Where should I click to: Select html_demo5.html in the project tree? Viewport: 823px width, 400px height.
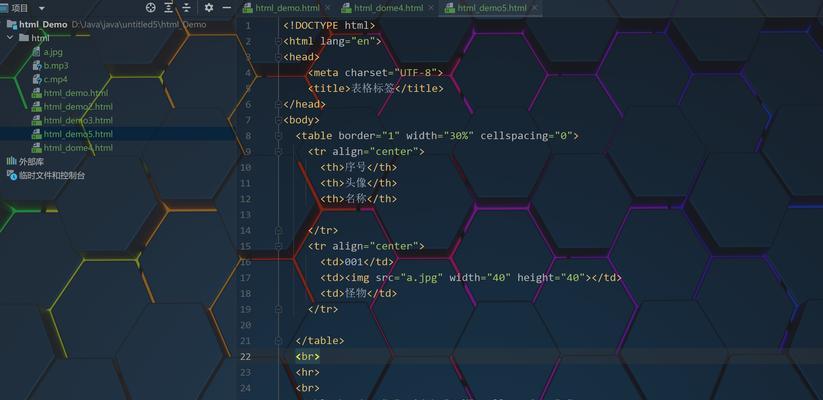(x=78, y=133)
